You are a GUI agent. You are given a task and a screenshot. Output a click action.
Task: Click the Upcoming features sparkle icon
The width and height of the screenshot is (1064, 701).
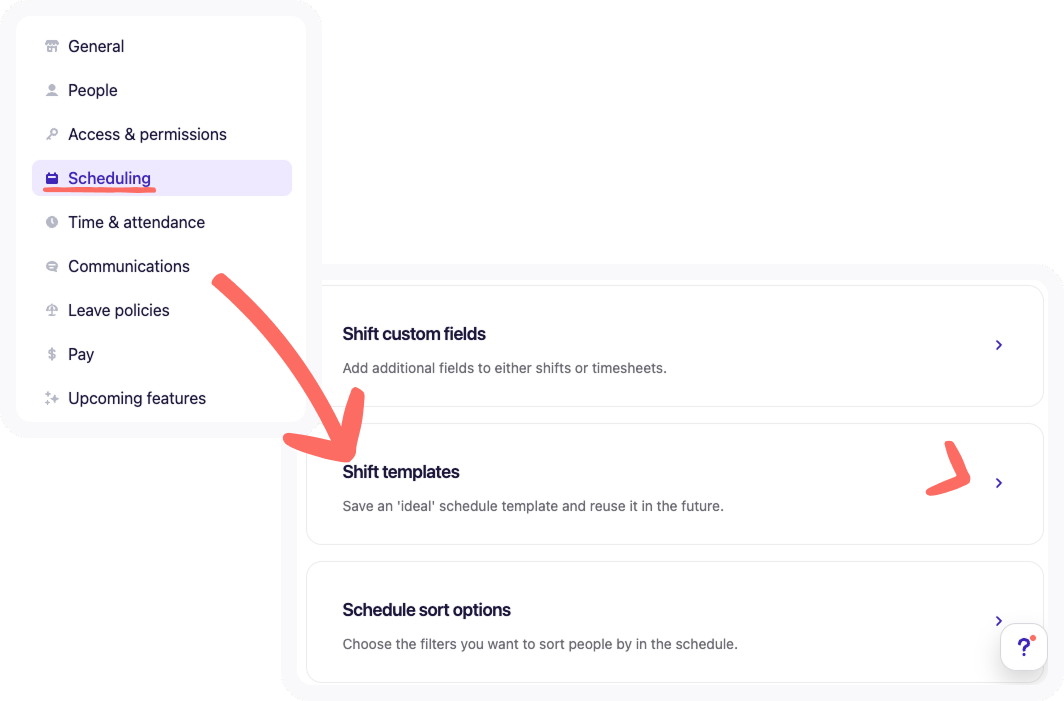click(52, 398)
